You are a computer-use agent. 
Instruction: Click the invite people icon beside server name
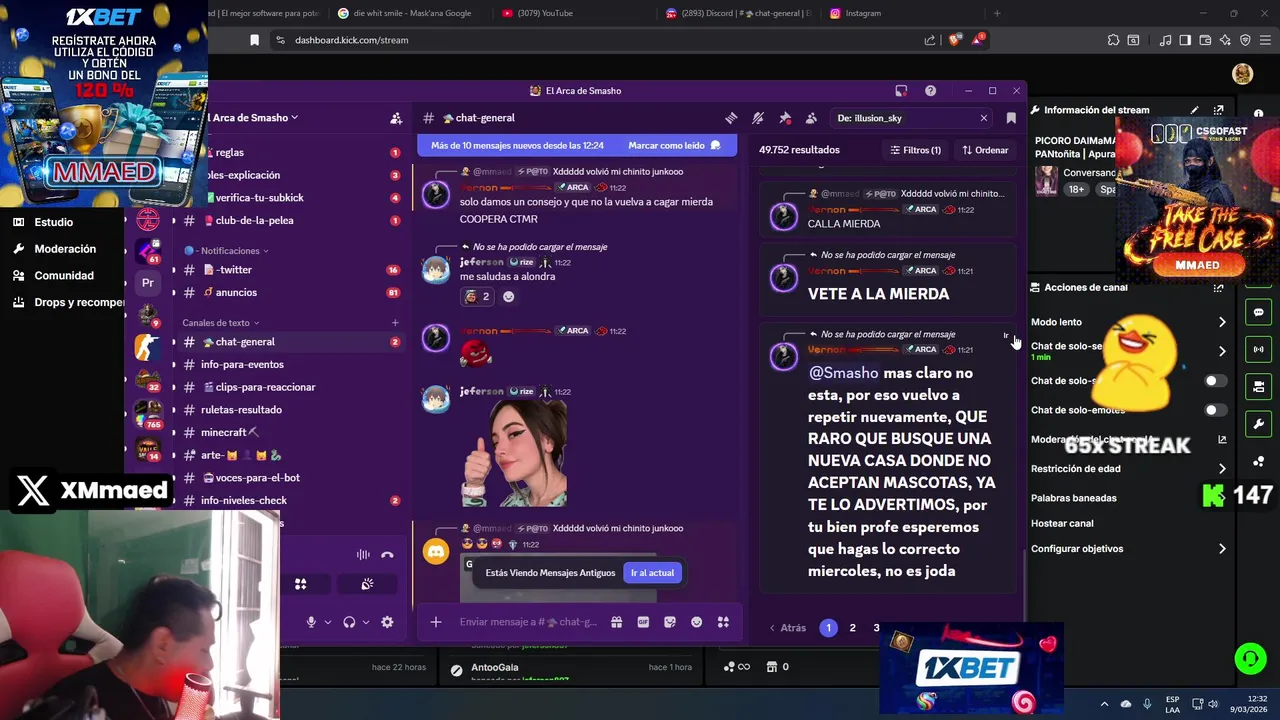click(396, 118)
